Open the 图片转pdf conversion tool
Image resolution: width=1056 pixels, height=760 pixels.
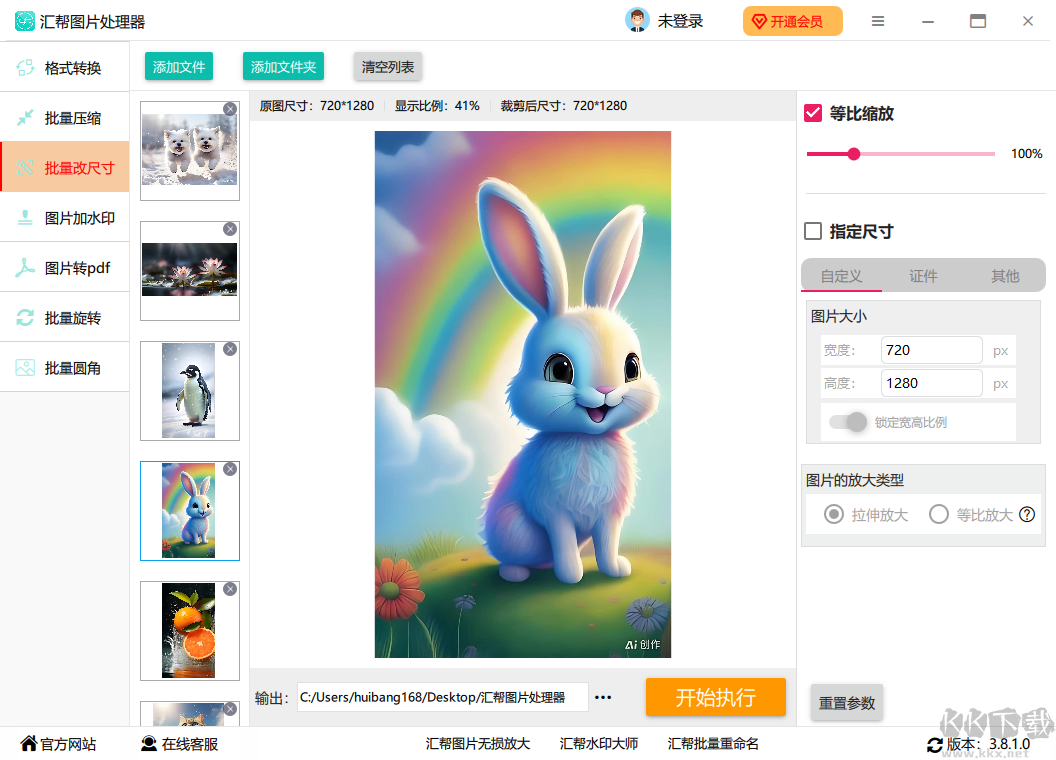point(64,266)
